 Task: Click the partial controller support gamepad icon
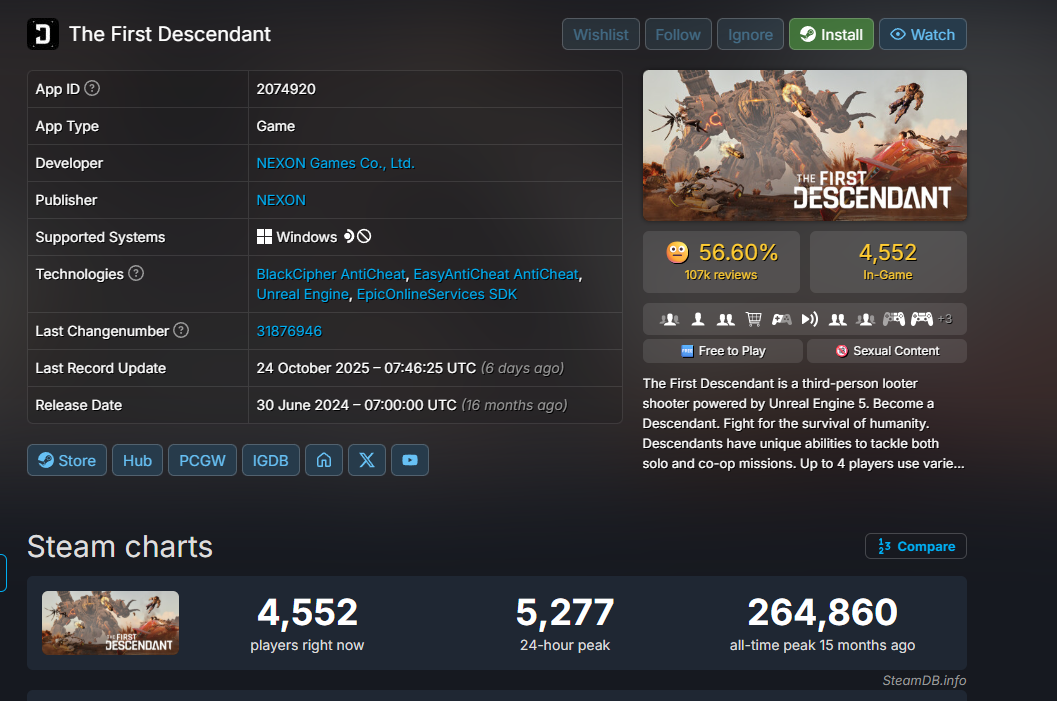781,319
